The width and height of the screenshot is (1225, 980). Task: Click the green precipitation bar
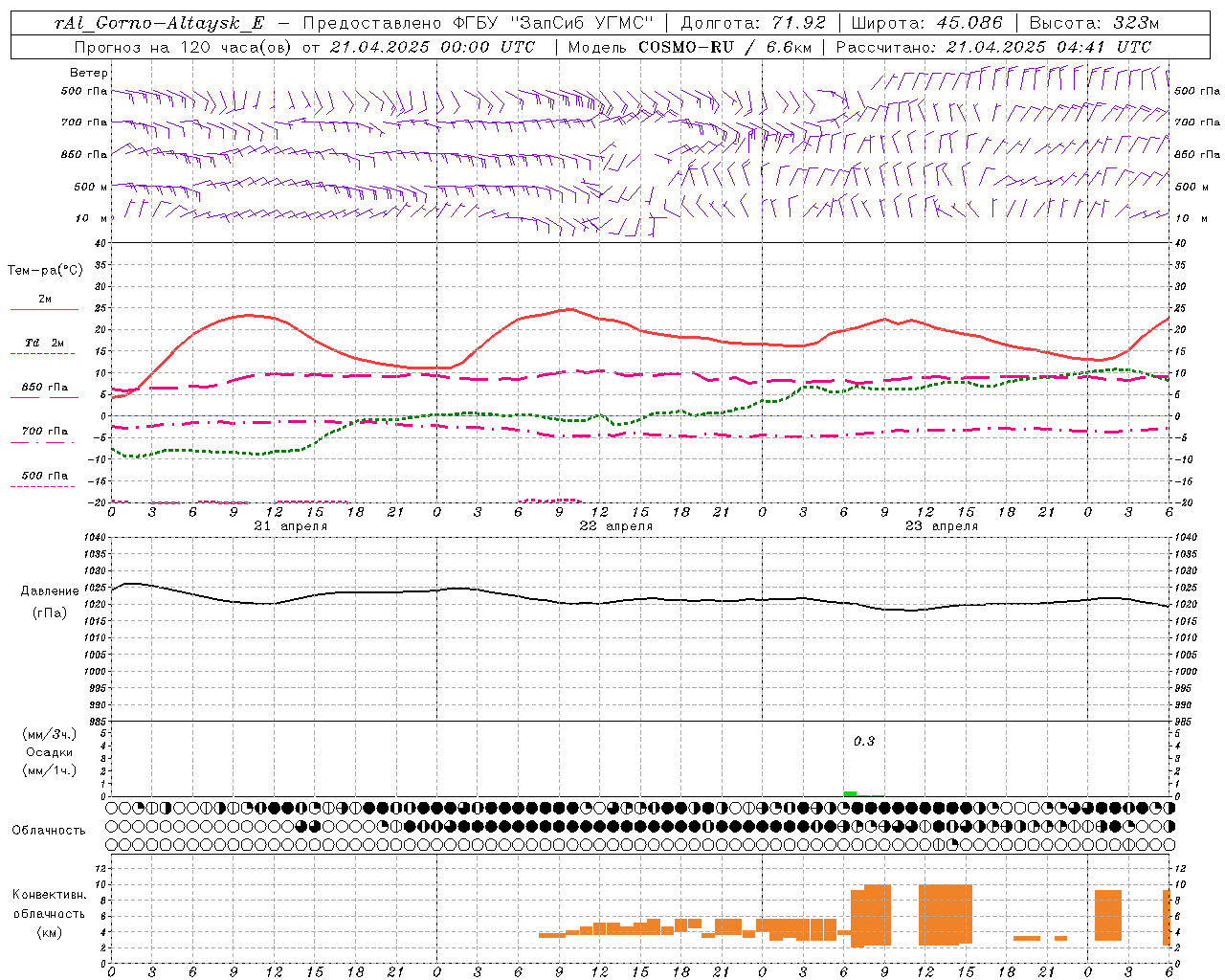click(850, 793)
